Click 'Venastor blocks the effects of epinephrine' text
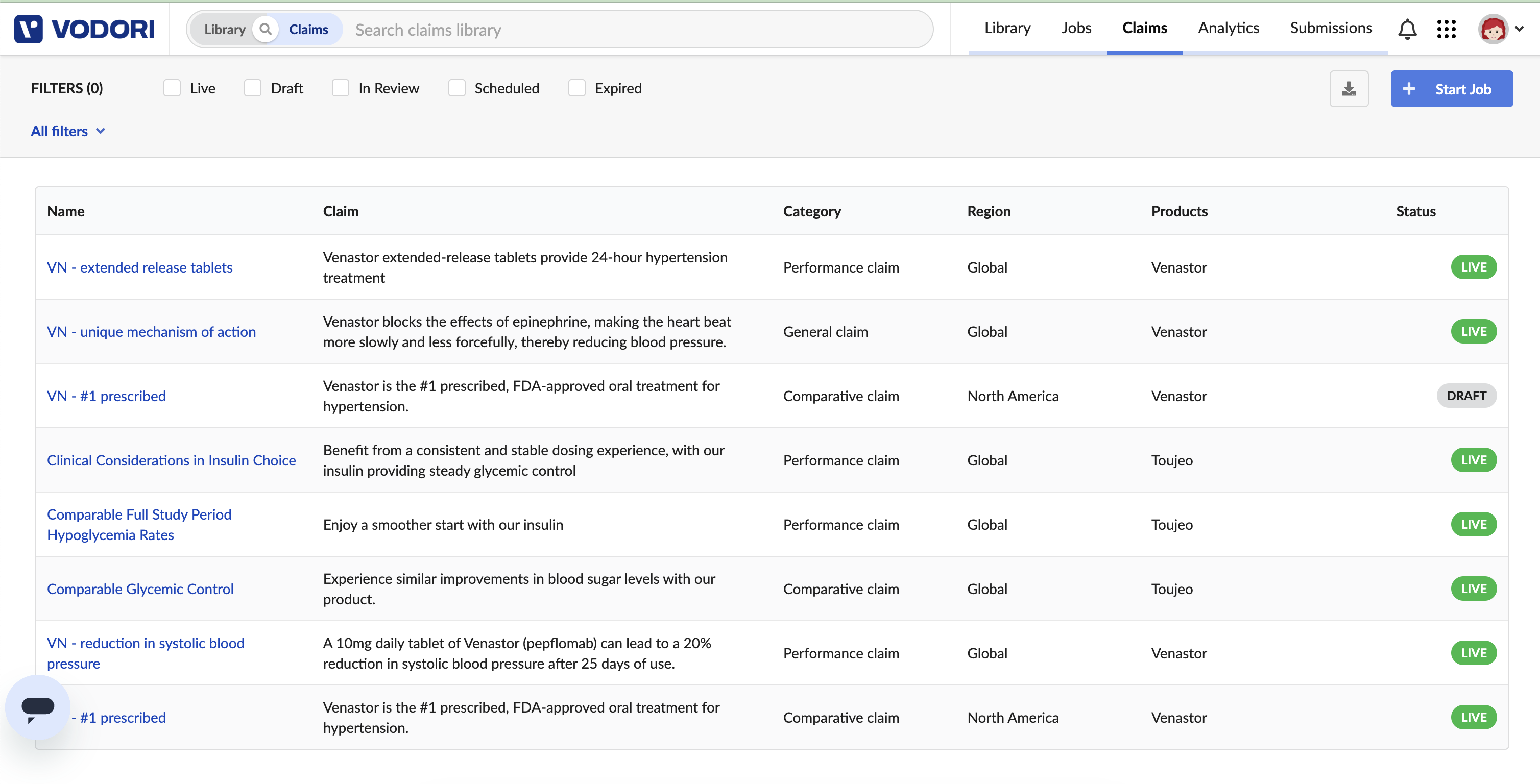The height and width of the screenshot is (784, 1540). point(526,332)
